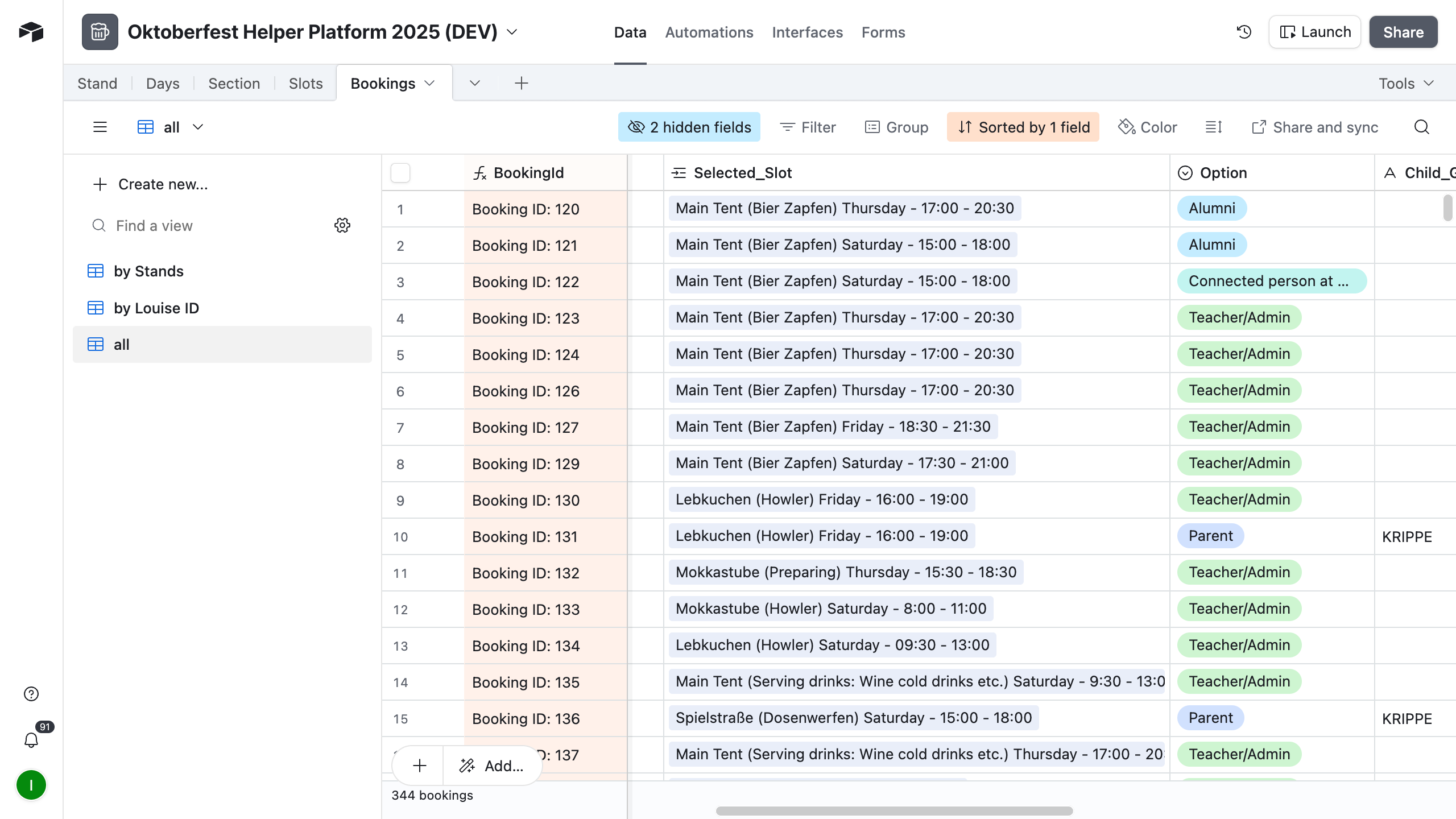Click the Share button

(x=1402, y=32)
